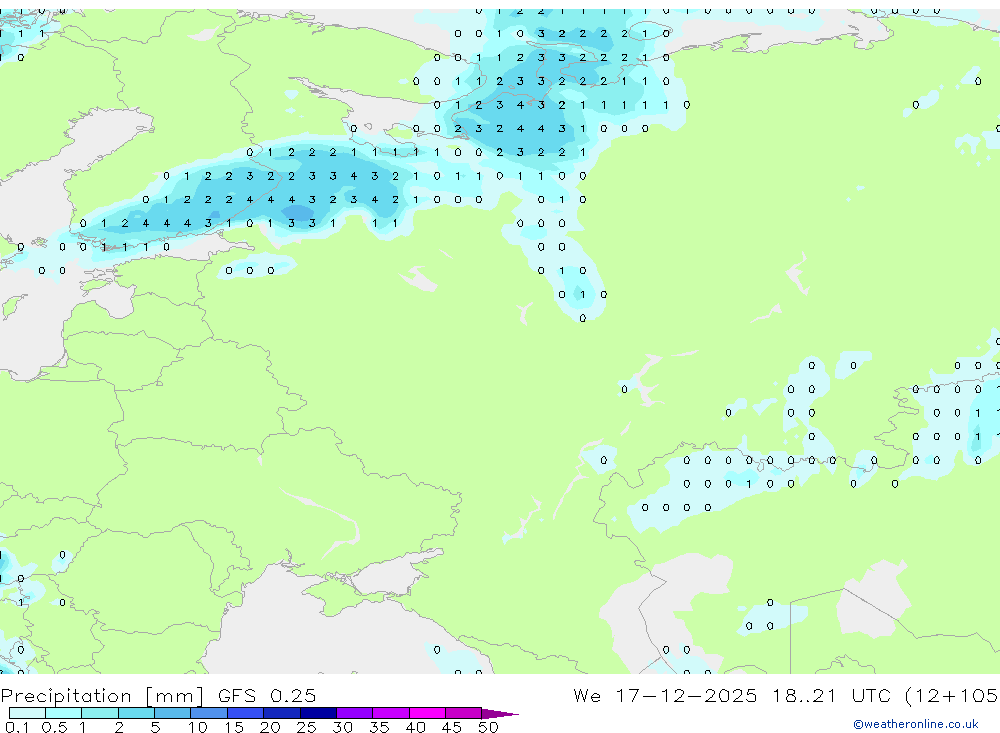Click the '25' legend scale label
This screenshot has height=733, width=1000.
pos(306,727)
